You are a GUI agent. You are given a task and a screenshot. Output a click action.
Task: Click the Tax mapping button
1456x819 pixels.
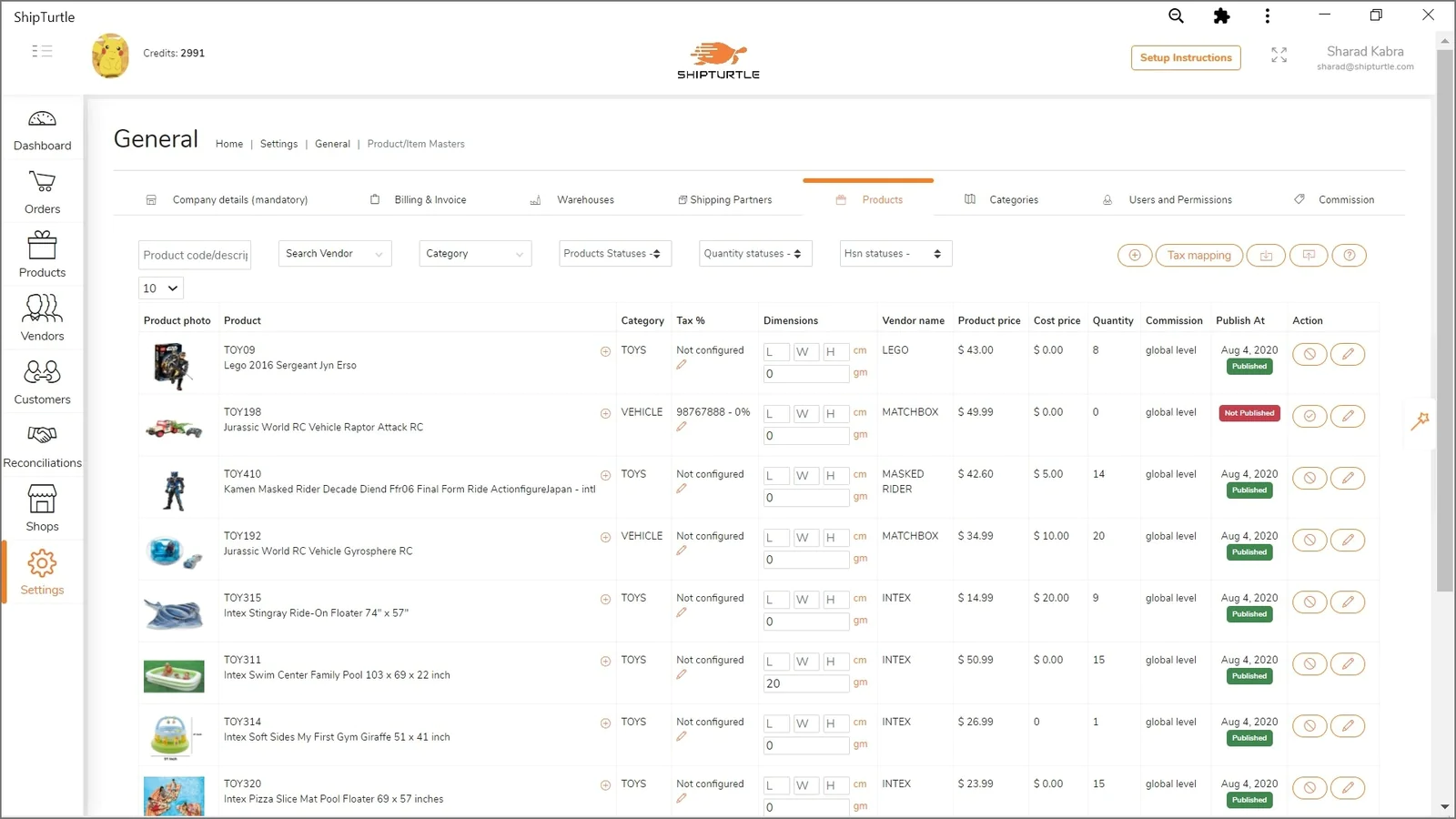pos(1198,256)
